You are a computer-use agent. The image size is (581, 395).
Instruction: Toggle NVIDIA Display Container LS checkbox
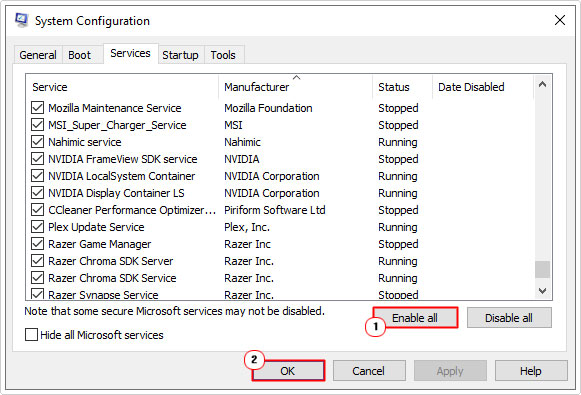(37, 193)
